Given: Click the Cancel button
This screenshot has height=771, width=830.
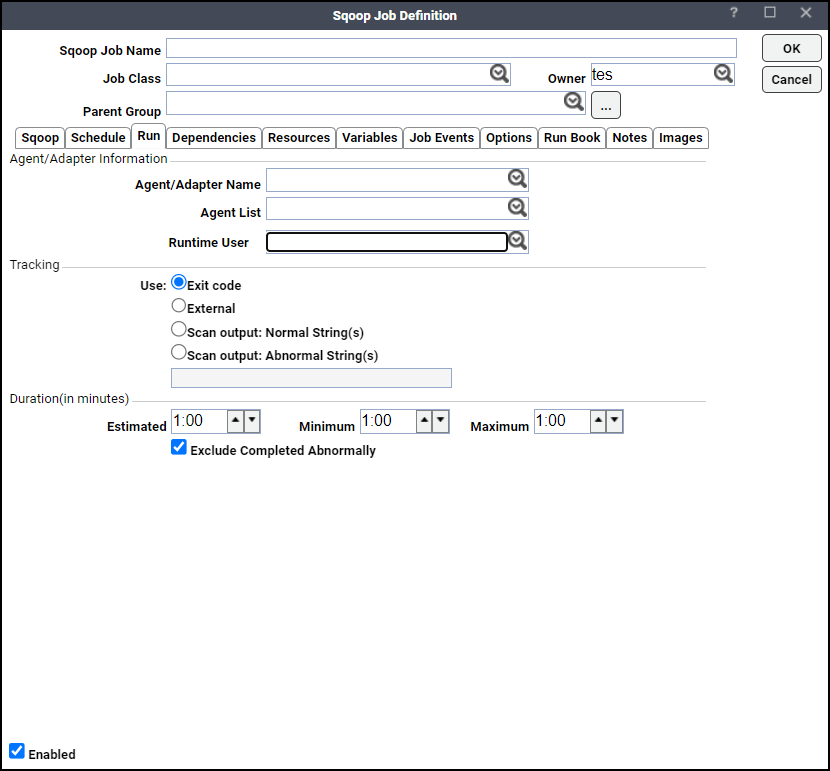Looking at the screenshot, I should coord(792,79).
